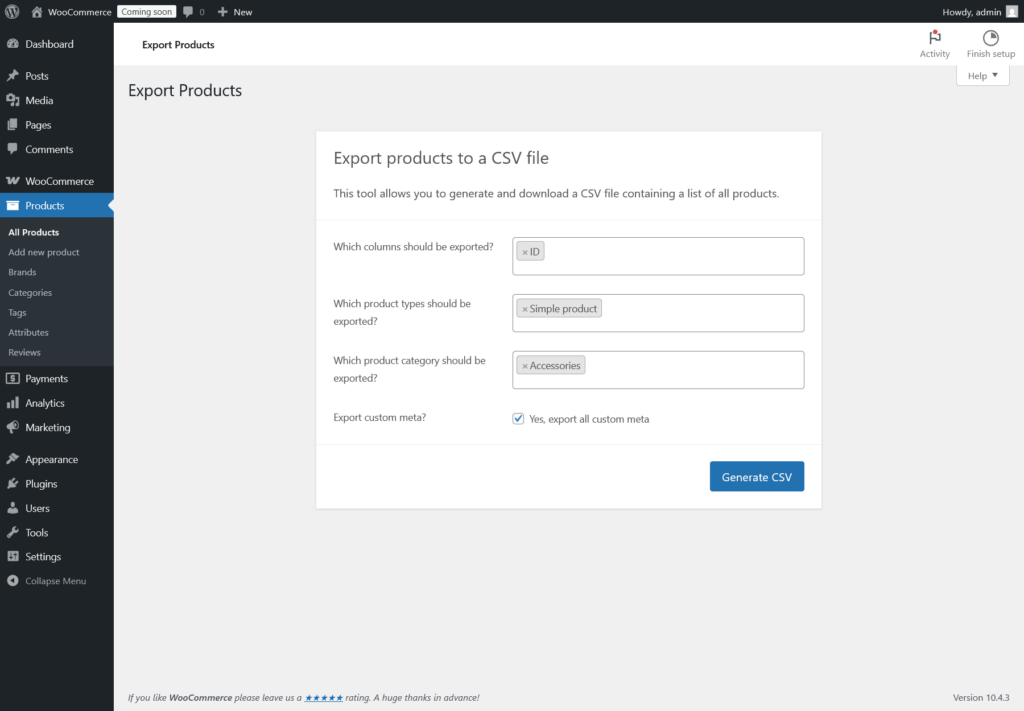
Task: Open the Media library icon
Action: point(14,100)
